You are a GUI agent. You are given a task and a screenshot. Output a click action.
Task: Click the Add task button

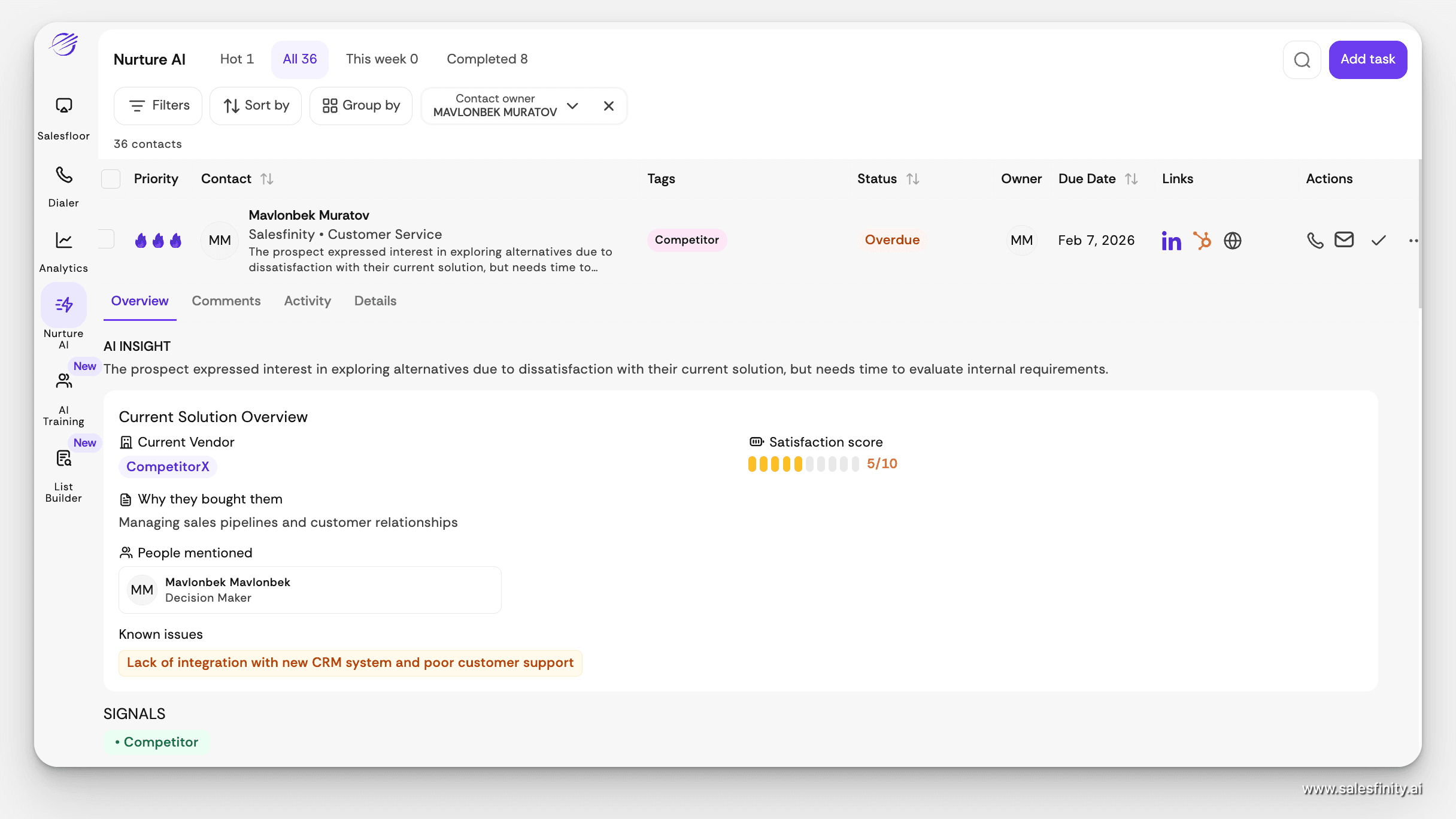tap(1367, 60)
